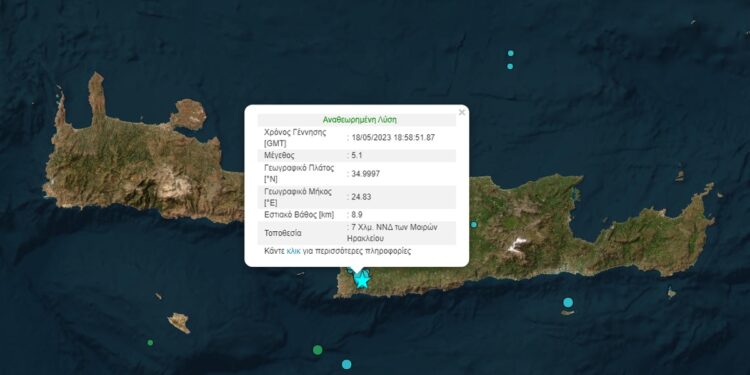Click the large cyan marker south of eastern Crete
The image size is (750, 375).
pos(568,302)
